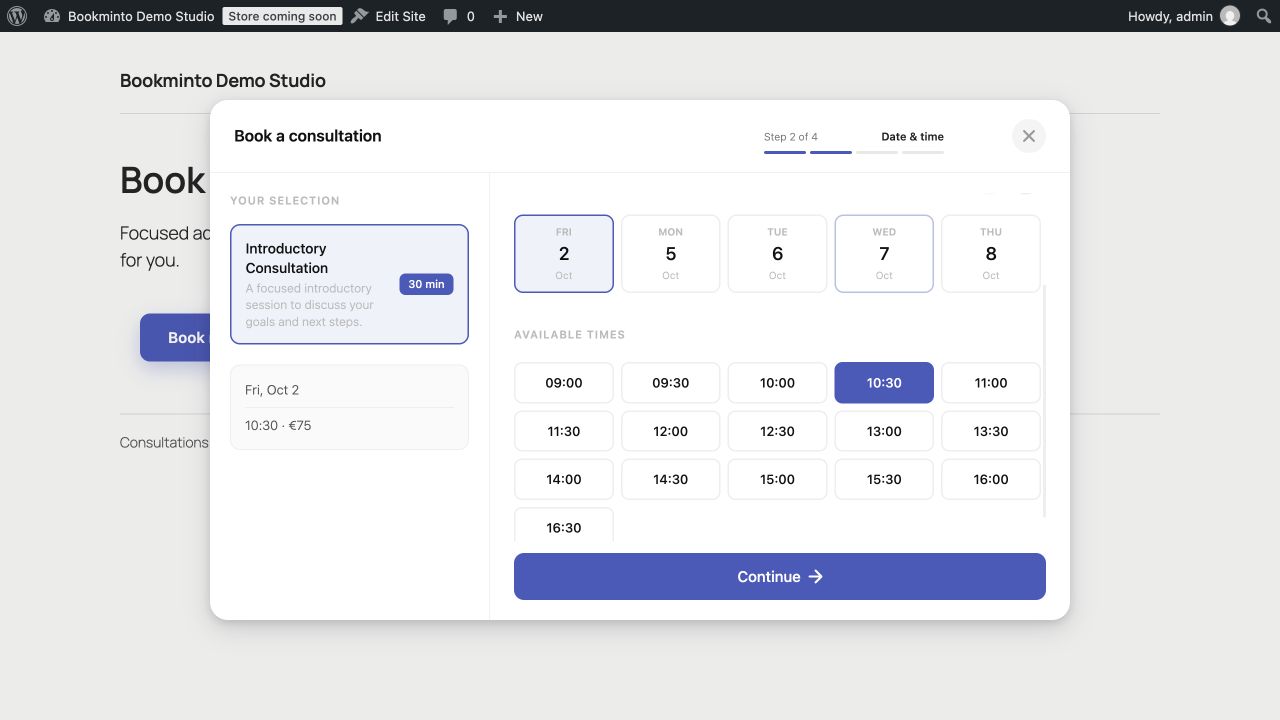Screen dimensions: 1280x720
Task: Pick the 14:30 time slot
Action: click(x=671, y=479)
